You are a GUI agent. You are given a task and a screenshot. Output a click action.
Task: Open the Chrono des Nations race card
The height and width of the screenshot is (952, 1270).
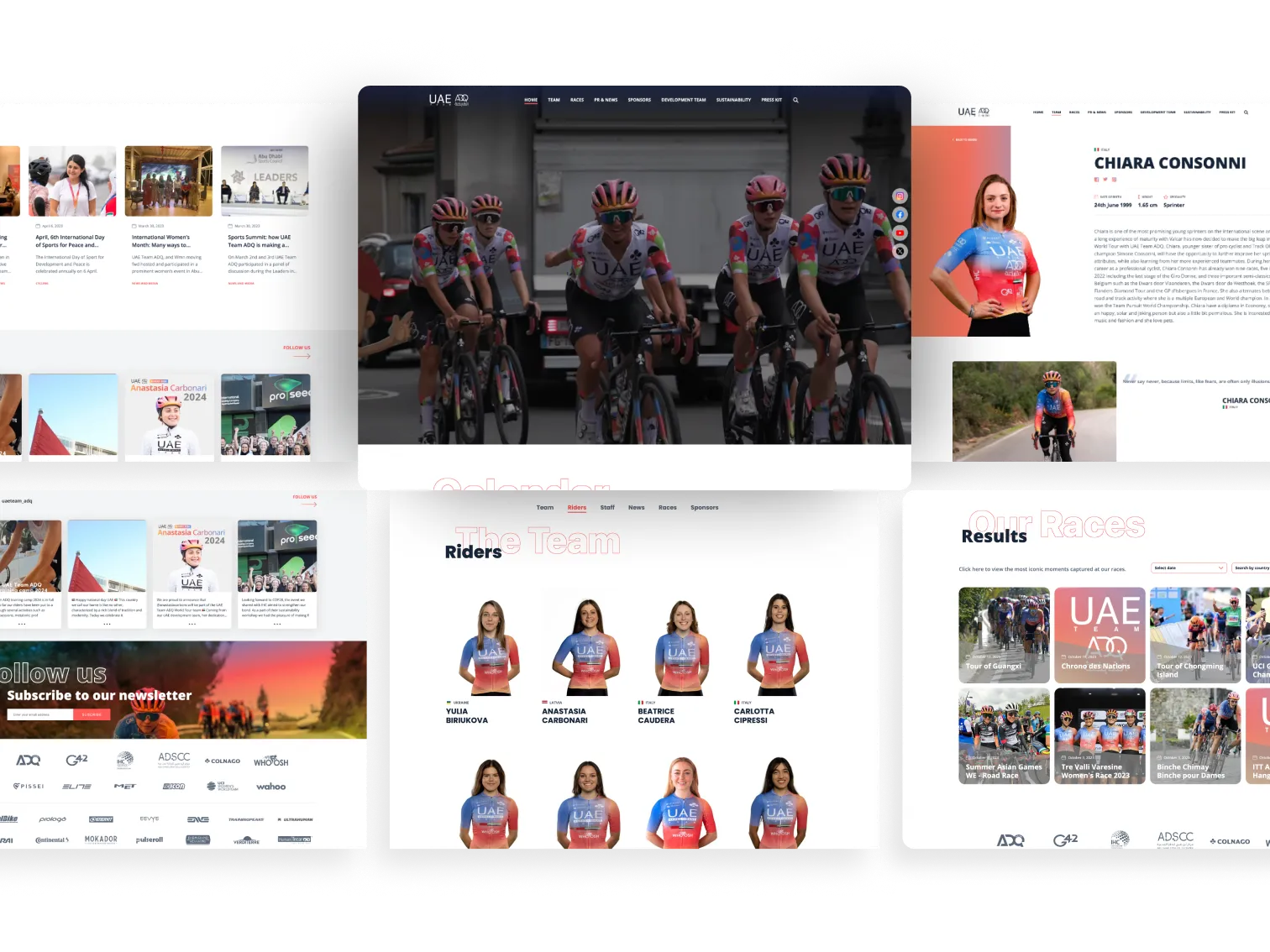tap(1100, 635)
